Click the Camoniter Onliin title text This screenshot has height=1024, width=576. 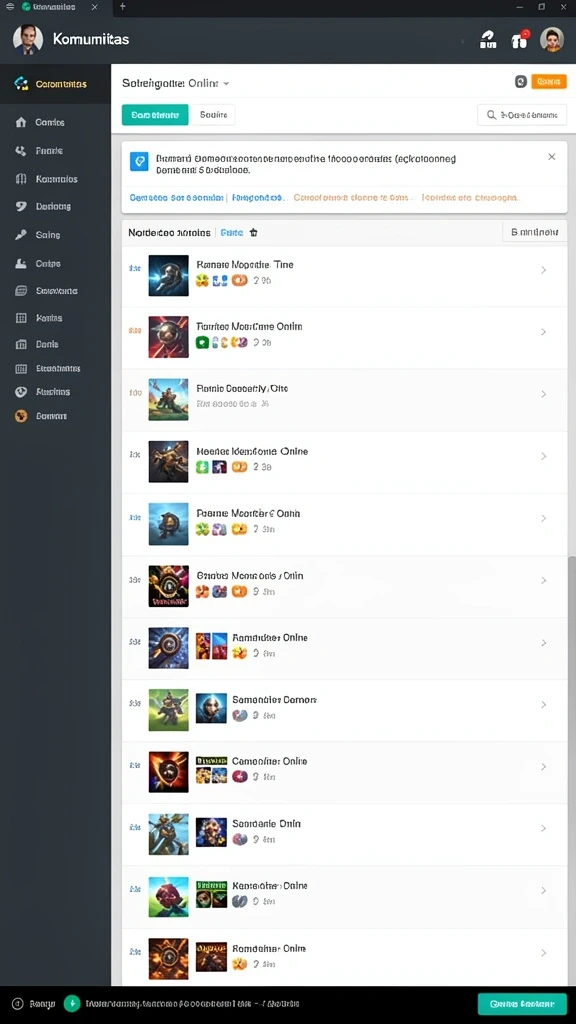[x=270, y=761]
